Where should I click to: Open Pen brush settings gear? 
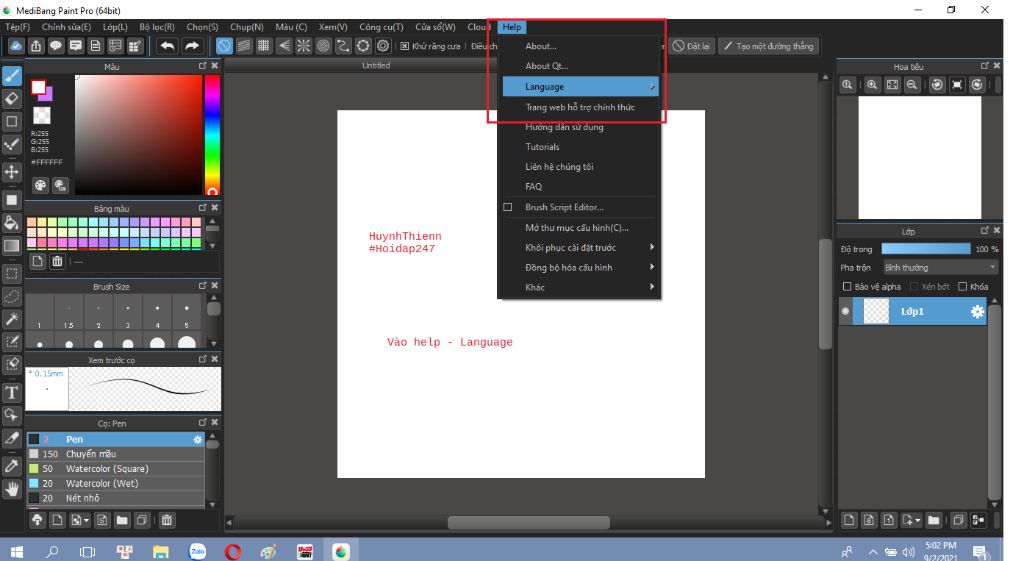[197, 440]
